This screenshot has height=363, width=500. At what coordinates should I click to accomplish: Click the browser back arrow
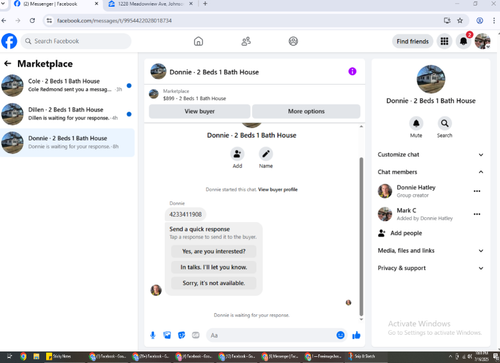4,21
